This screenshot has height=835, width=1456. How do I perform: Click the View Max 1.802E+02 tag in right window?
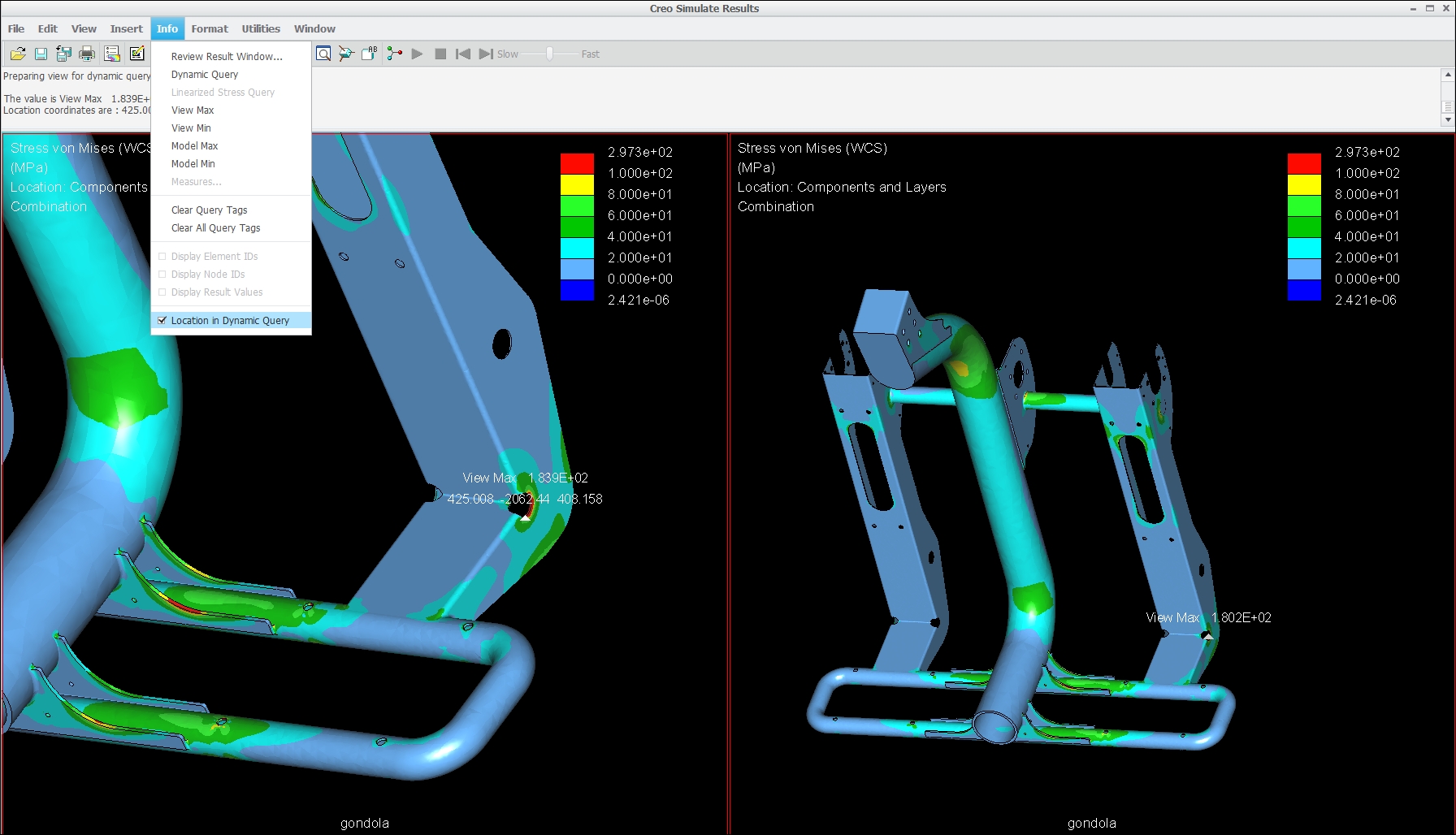tap(1208, 617)
